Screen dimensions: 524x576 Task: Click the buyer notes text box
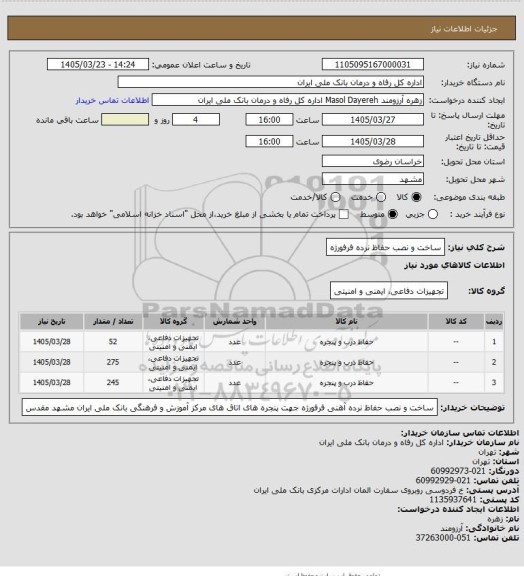click(230, 407)
